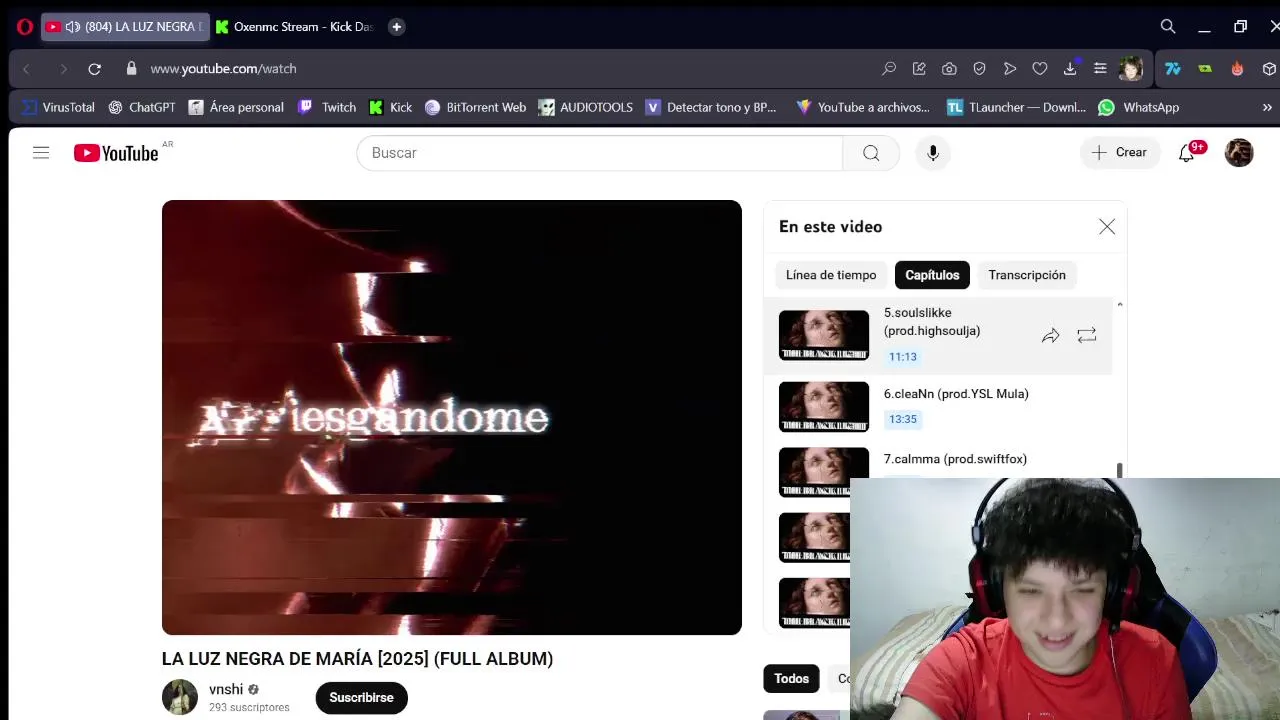Open TLauncher bookmark
This screenshot has height=720, width=1280.
coord(1016,107)
